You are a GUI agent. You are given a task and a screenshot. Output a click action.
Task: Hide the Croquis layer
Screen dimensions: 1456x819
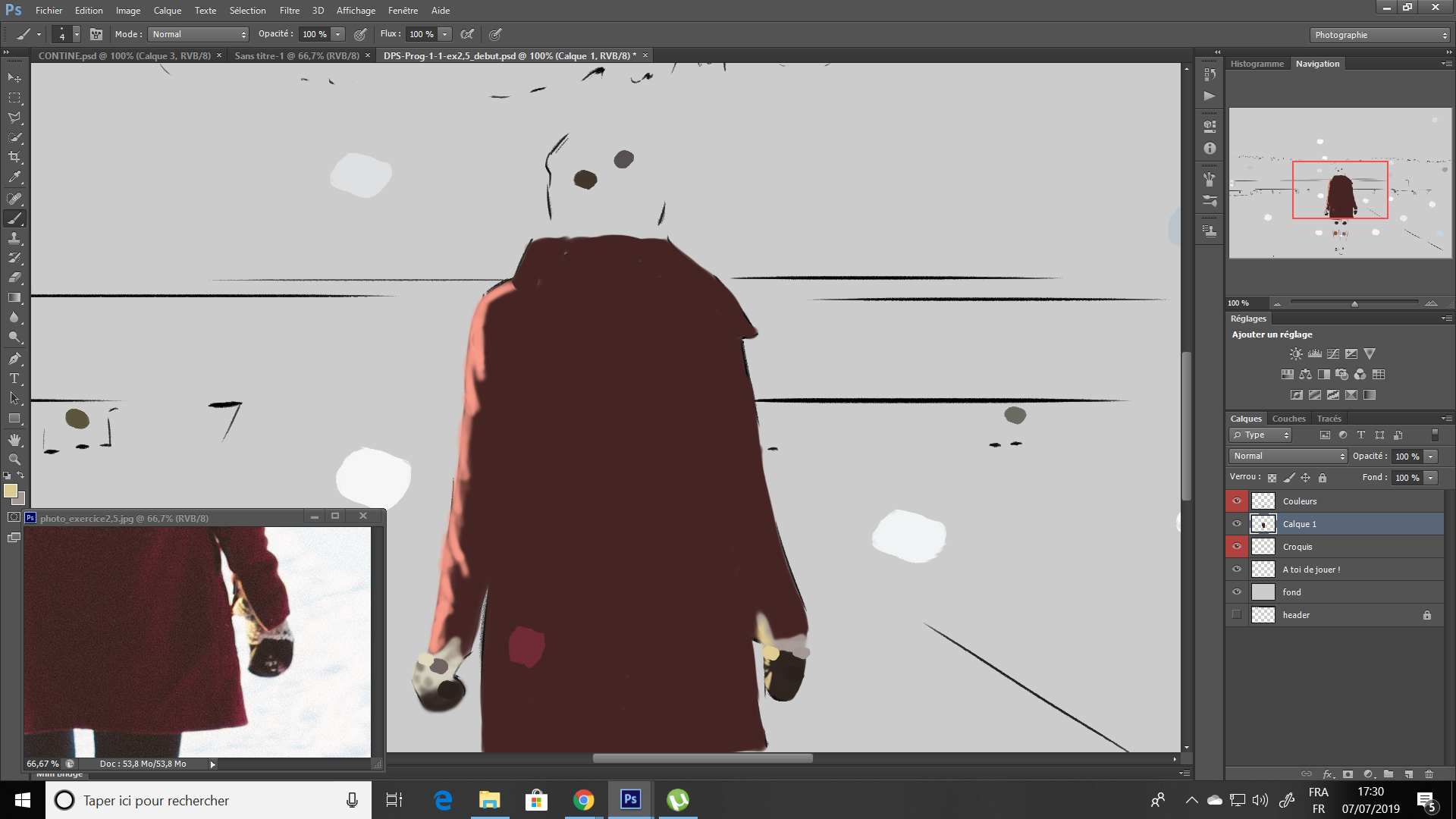1237,546
